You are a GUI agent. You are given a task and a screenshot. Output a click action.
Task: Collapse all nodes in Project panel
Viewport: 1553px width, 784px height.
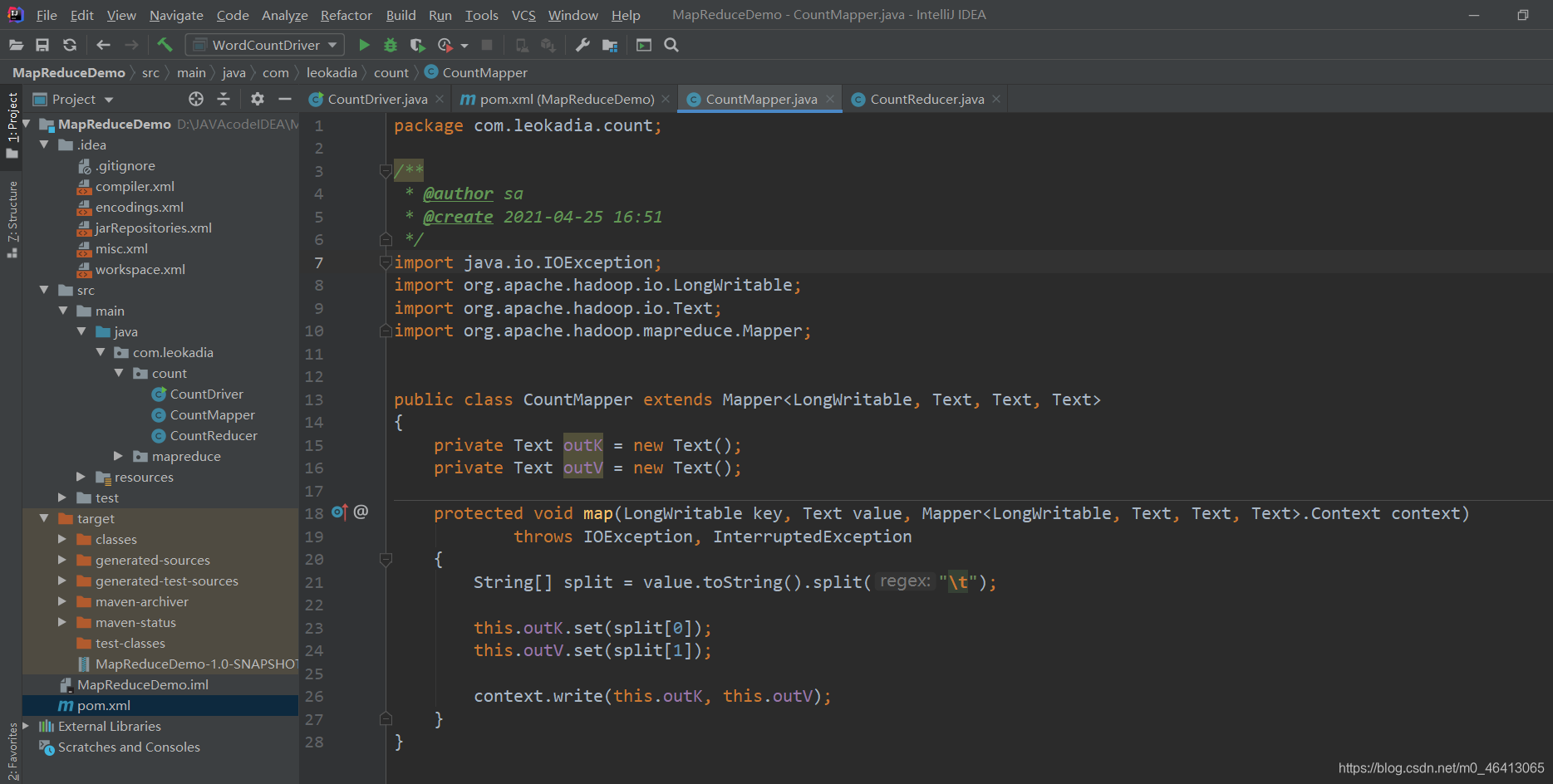[224, 99]
